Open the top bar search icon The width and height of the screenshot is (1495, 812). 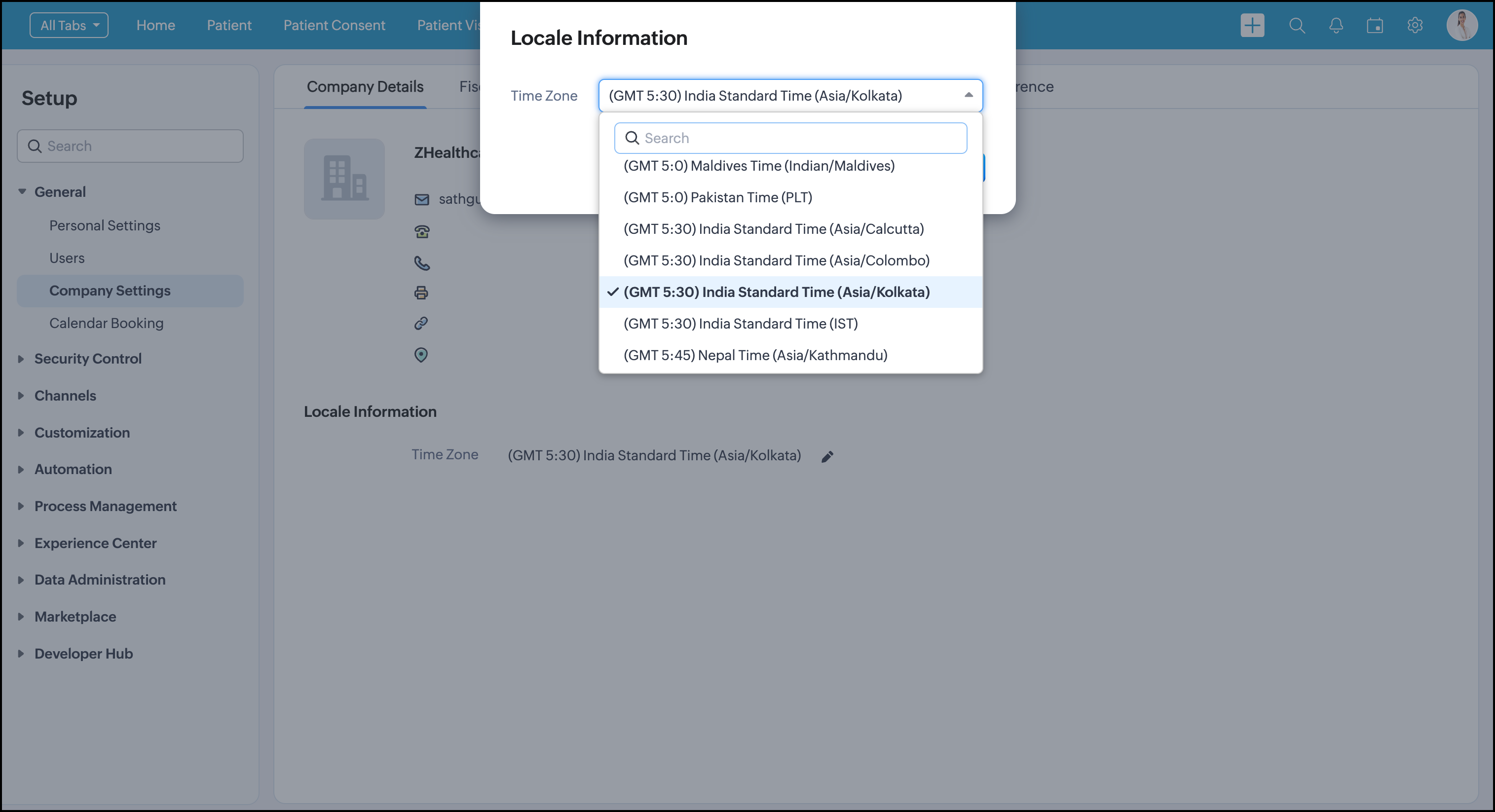click(1297, 26)
